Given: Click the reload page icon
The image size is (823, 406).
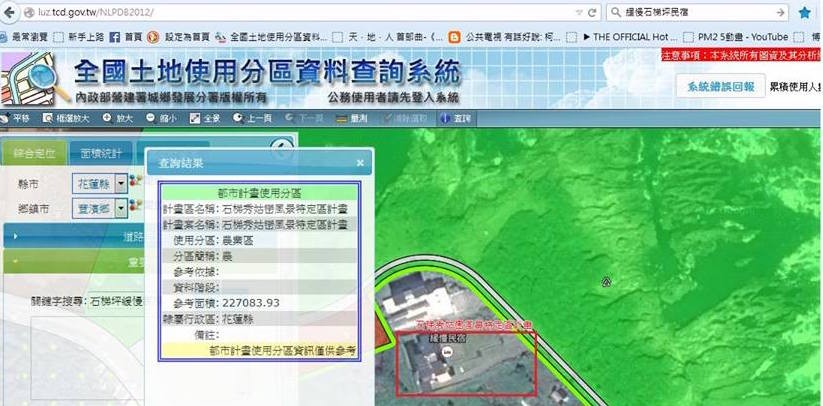Looking at the screenshot, I should click(592, 13).
